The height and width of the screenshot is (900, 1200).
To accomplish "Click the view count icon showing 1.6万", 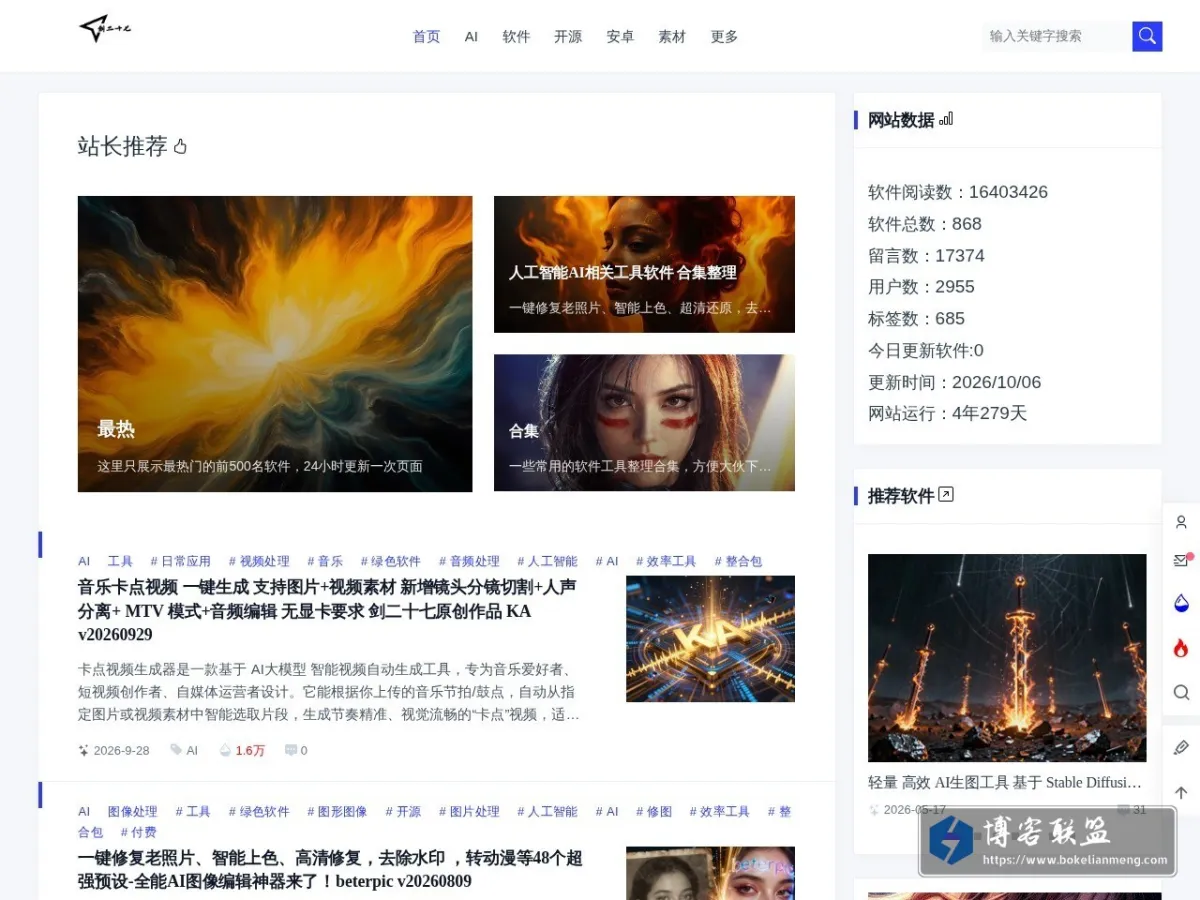I will pos(225,750).
